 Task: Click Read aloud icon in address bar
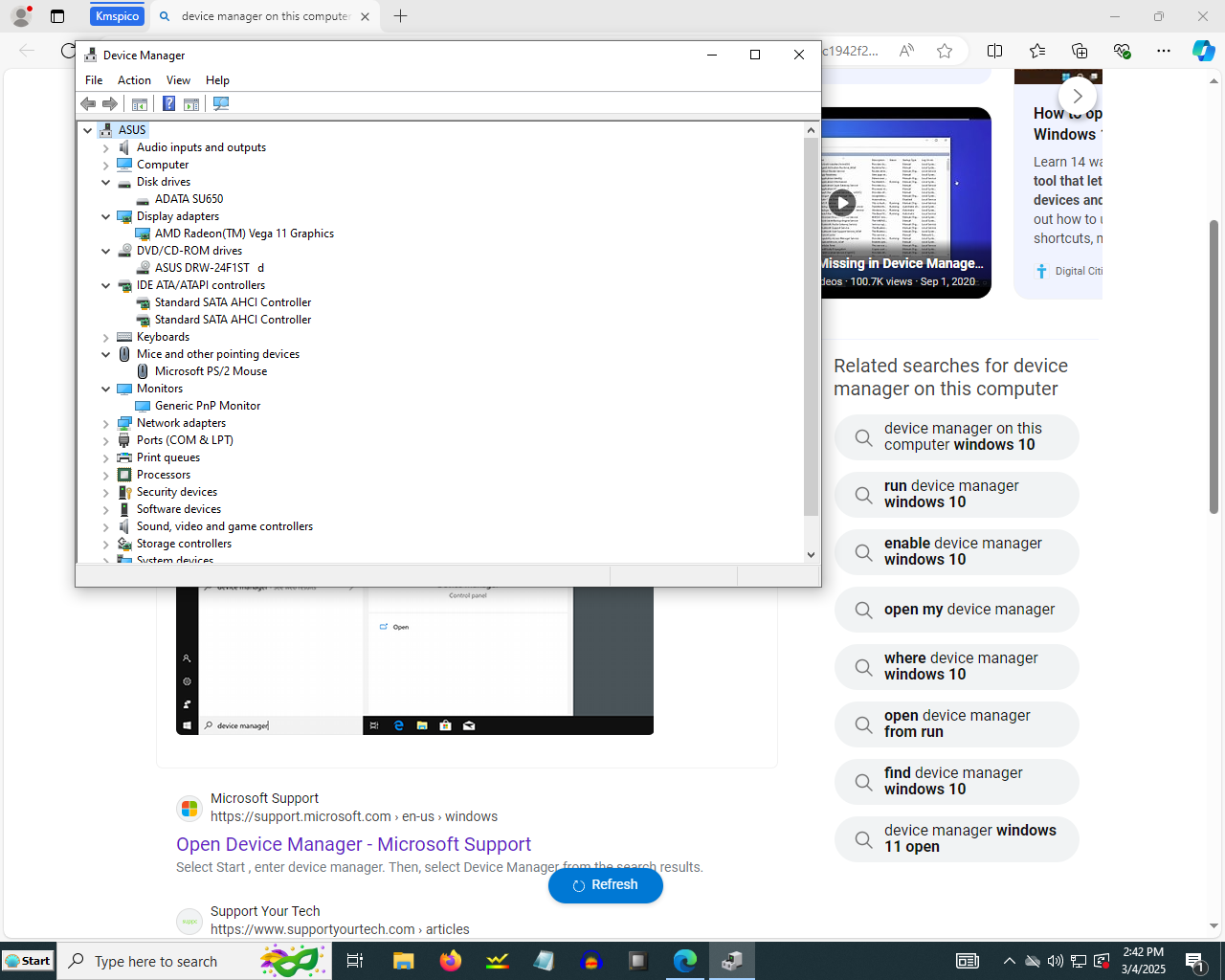click(906, 51)
